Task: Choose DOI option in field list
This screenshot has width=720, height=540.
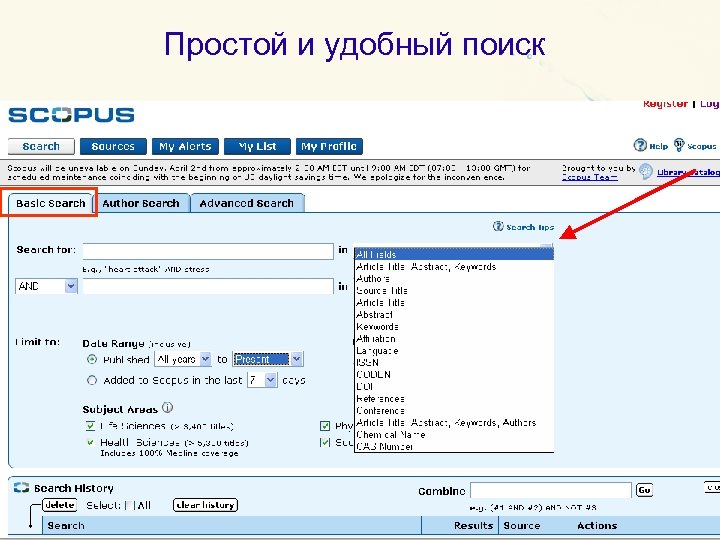Action: [x=454, y=387]
